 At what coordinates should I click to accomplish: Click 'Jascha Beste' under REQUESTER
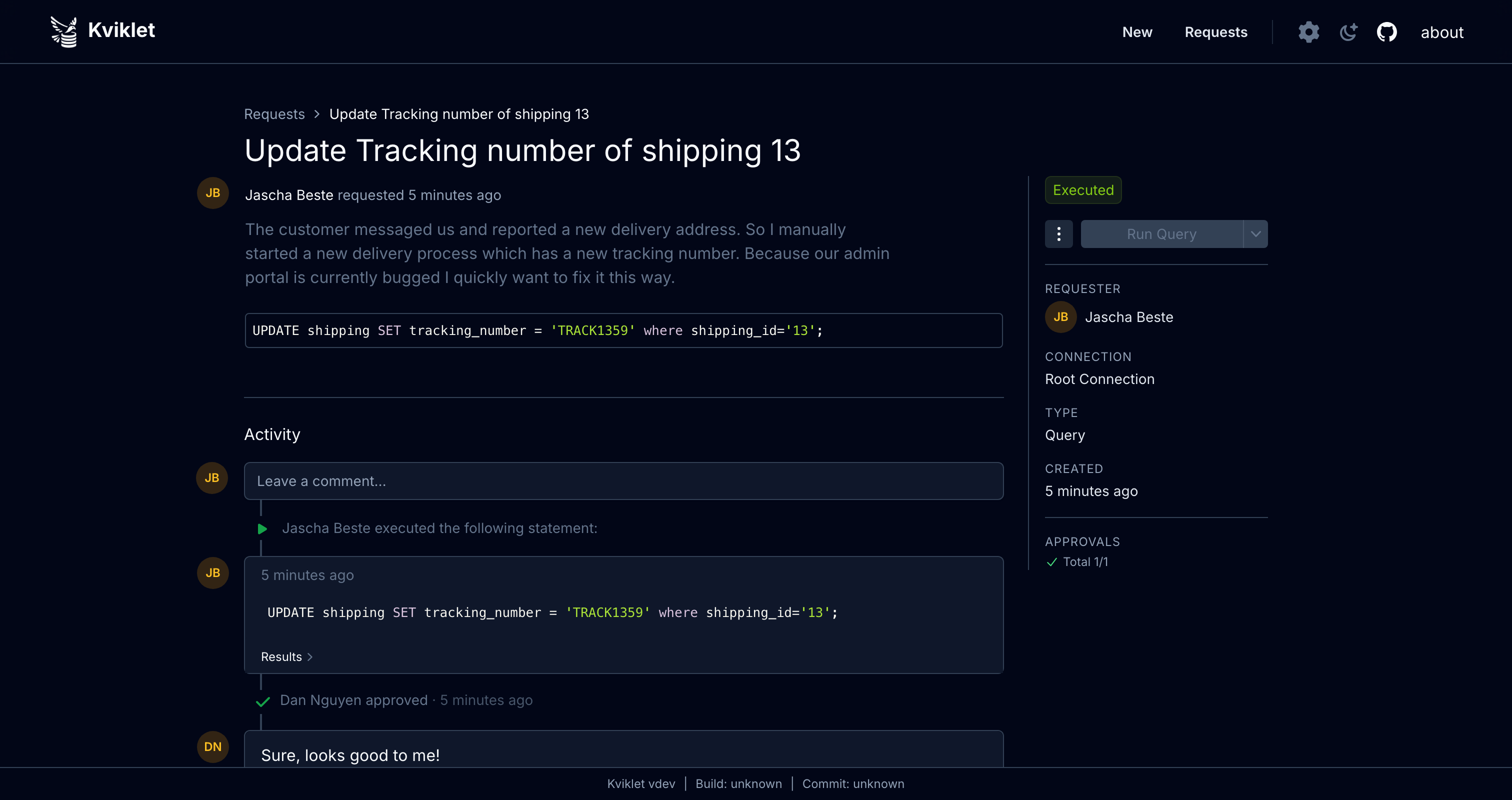(1128, 317)
